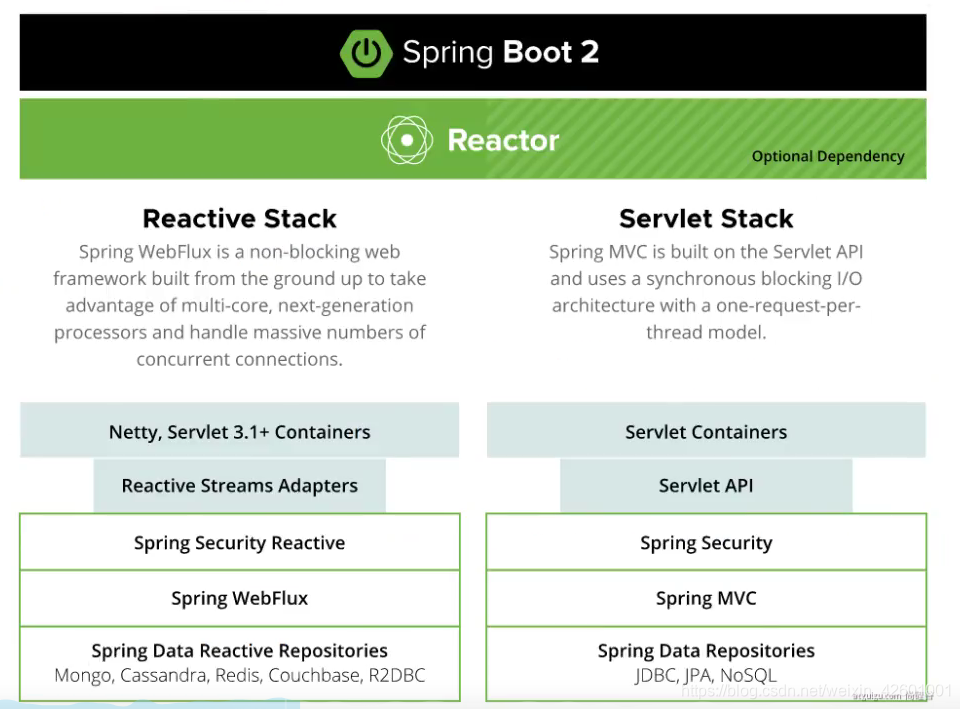Viewport: 960px width, 709px height.
Task: Click the Spring Boot power logo icon
Action: 366,53
